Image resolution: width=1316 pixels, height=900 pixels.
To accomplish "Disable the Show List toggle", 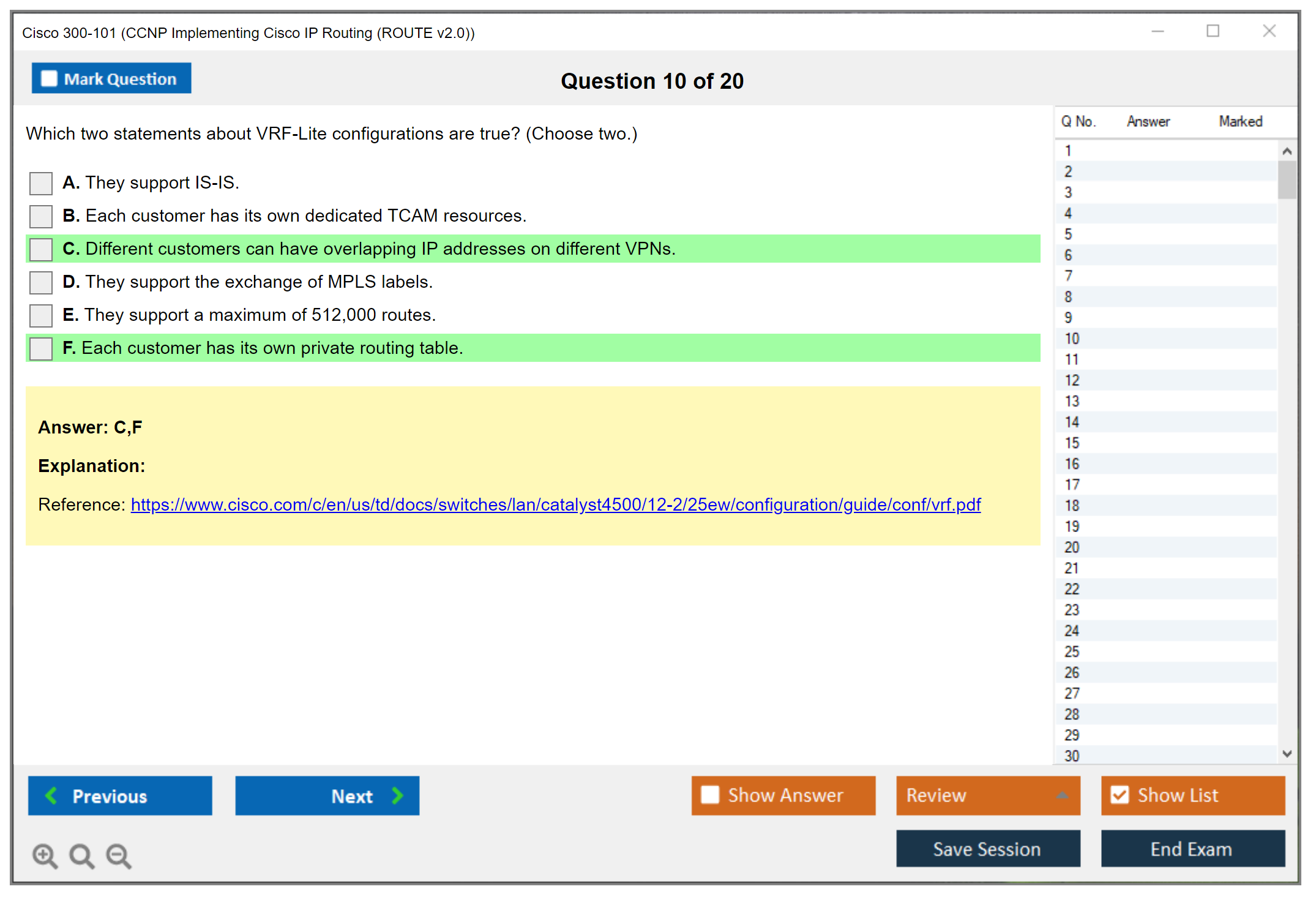I will click(1120, 795).
